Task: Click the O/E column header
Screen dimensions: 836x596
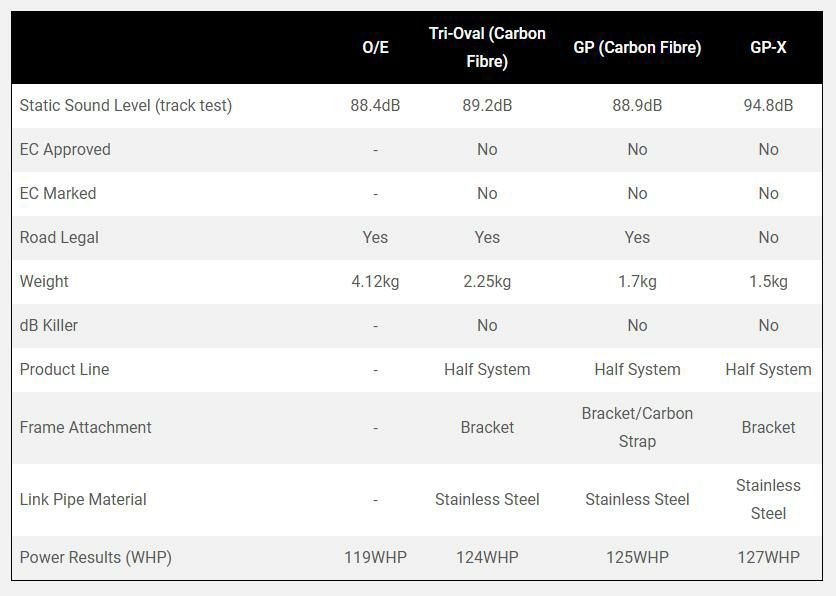Action: [375, 47]
